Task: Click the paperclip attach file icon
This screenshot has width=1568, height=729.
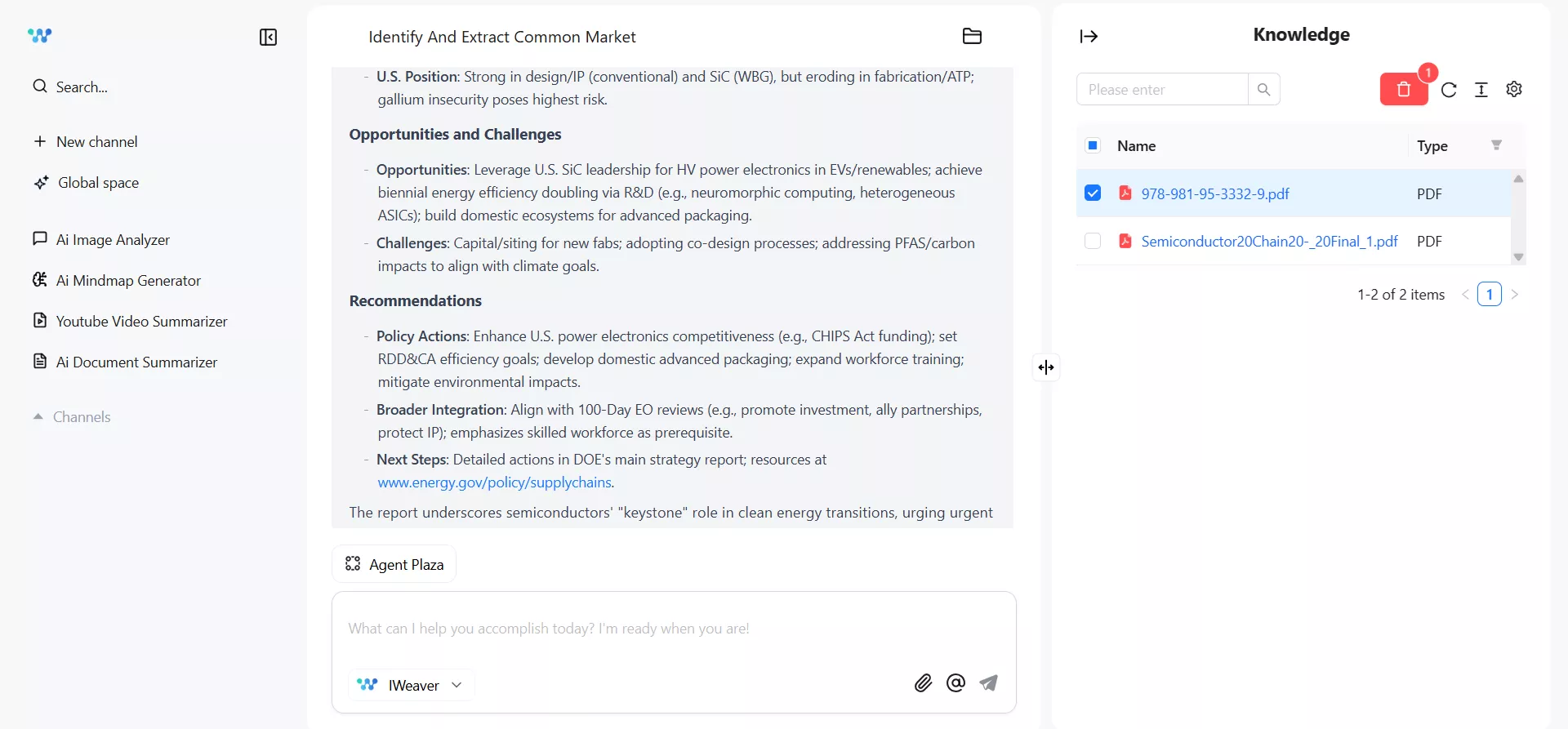Action: (x=923, y=683)
